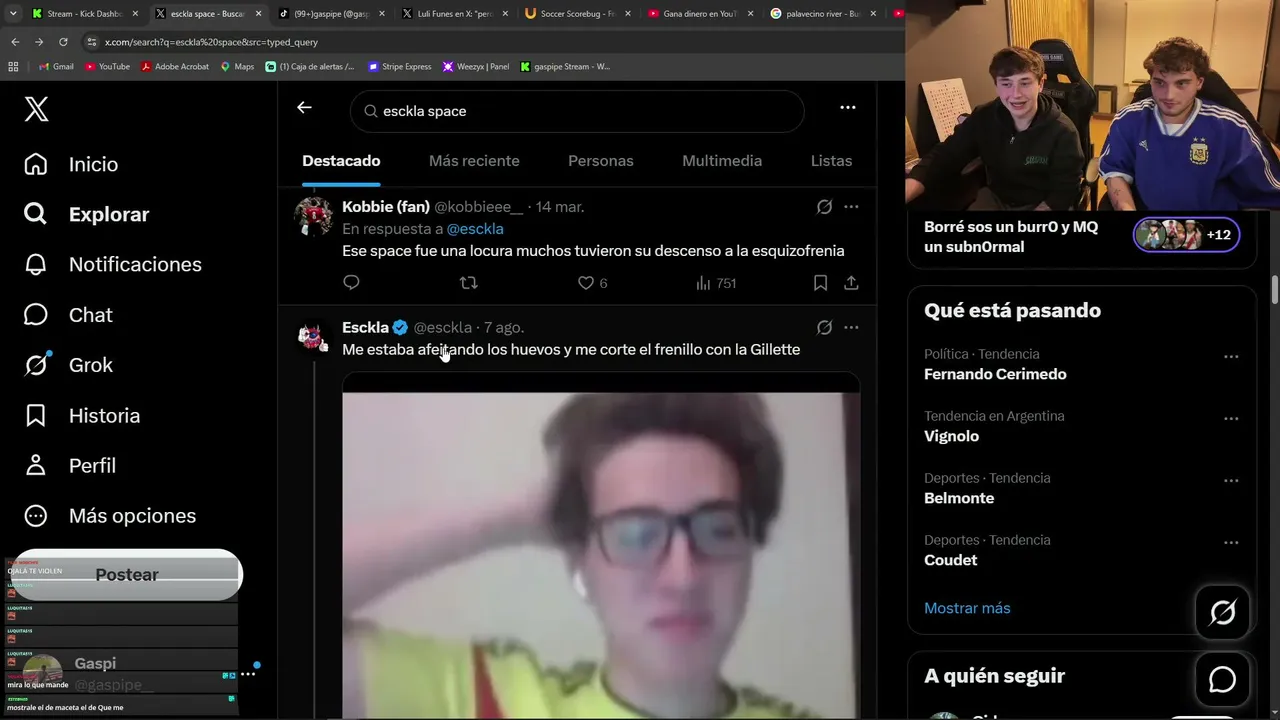
Task: Open the Adobe Acrobat bookmark
Action: coord(175,67)
